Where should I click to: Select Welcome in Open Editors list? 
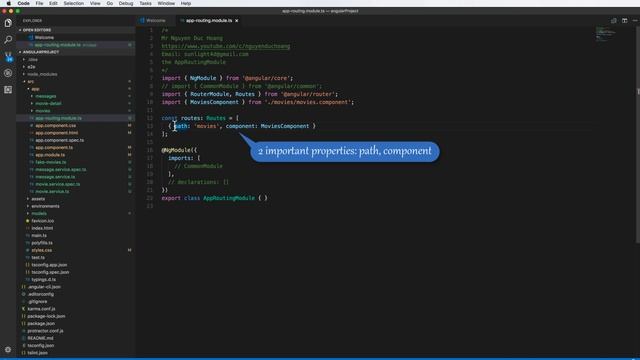[44, 38]
